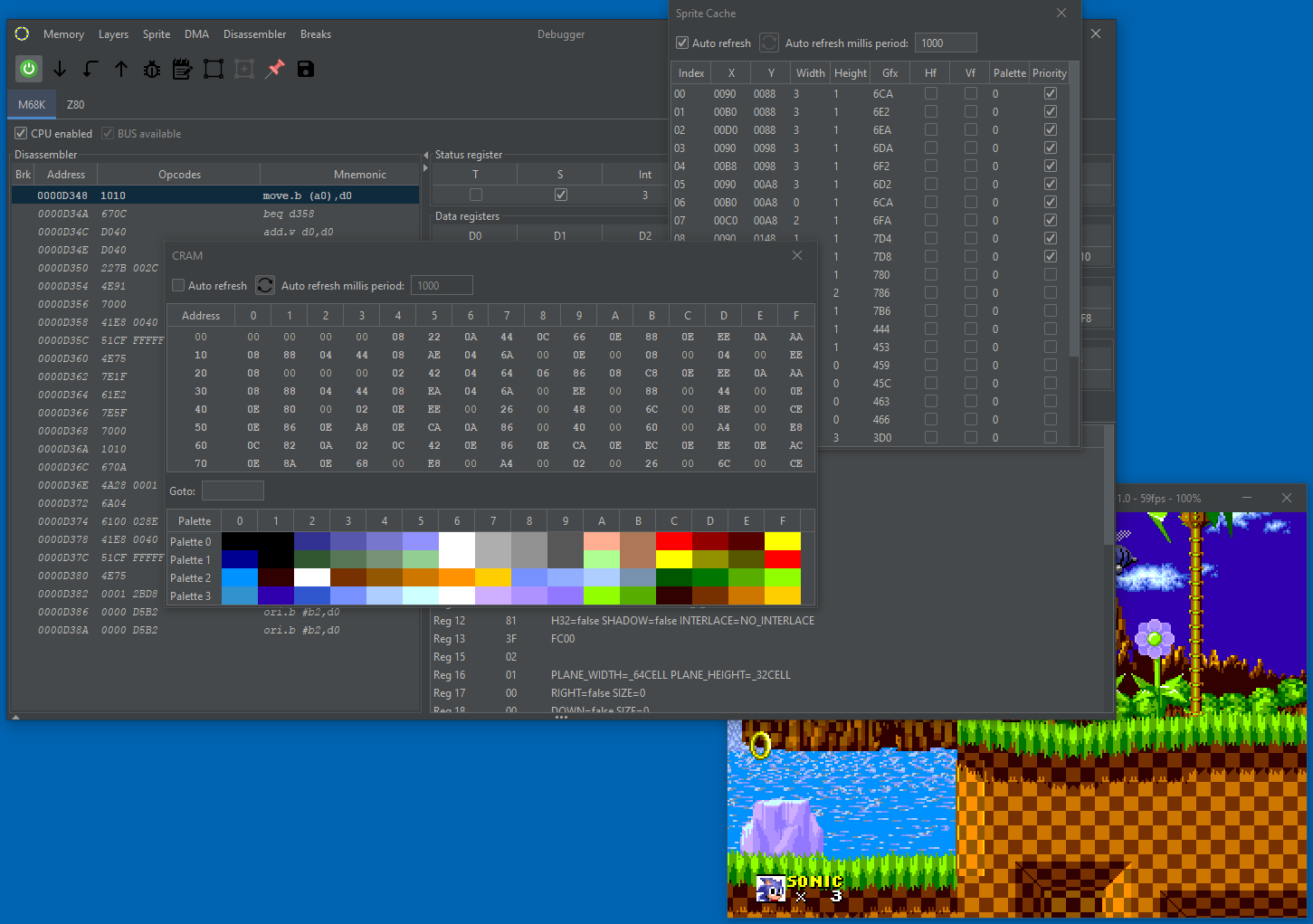1313x924 pixels.
Task: Click the square frame selection icon
Action: click(214, 69)
